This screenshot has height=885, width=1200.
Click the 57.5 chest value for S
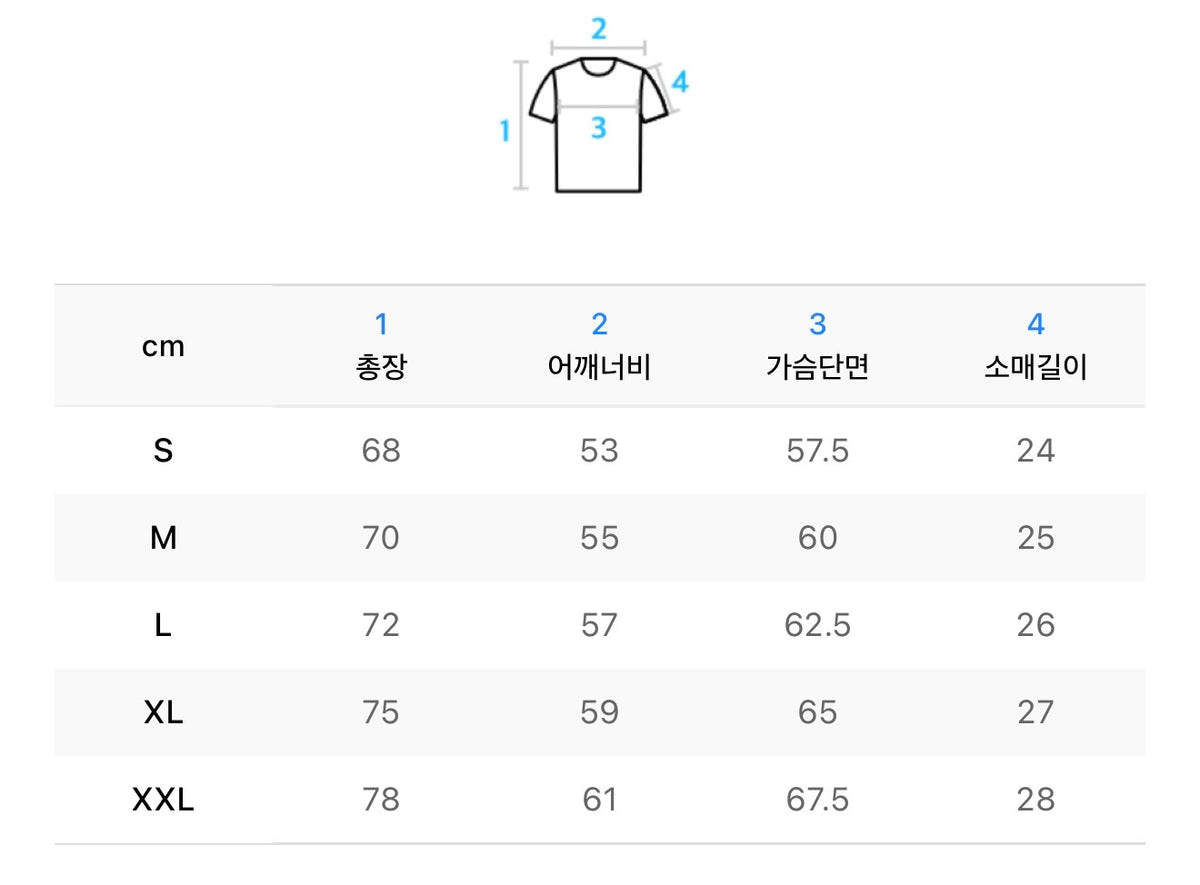pos(817,451)
